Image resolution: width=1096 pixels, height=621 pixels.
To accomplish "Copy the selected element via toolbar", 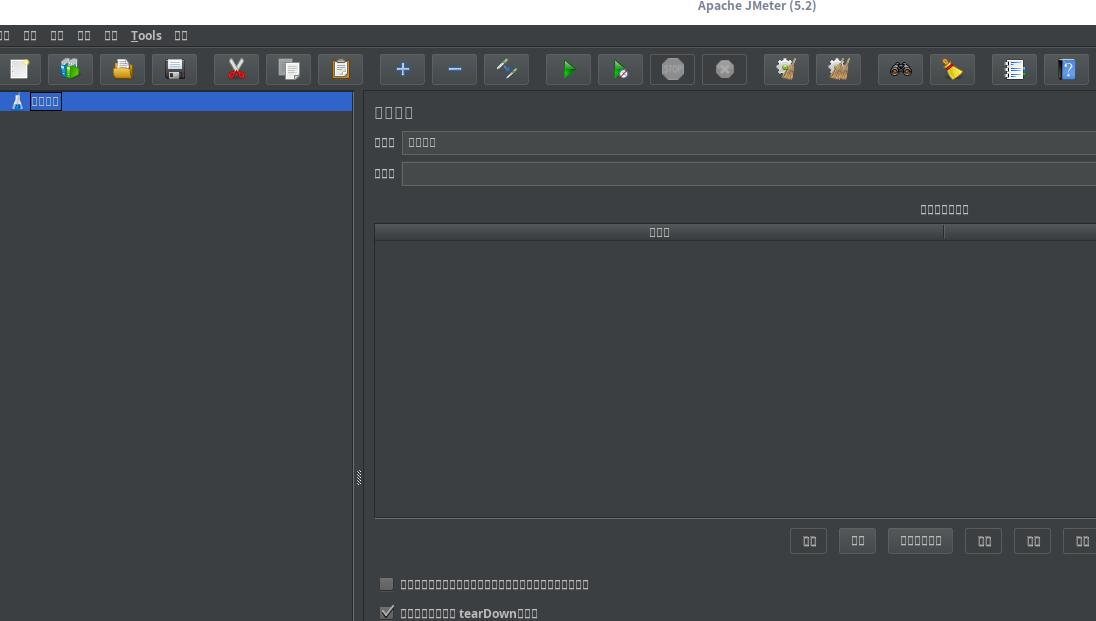I will point(289,69).
